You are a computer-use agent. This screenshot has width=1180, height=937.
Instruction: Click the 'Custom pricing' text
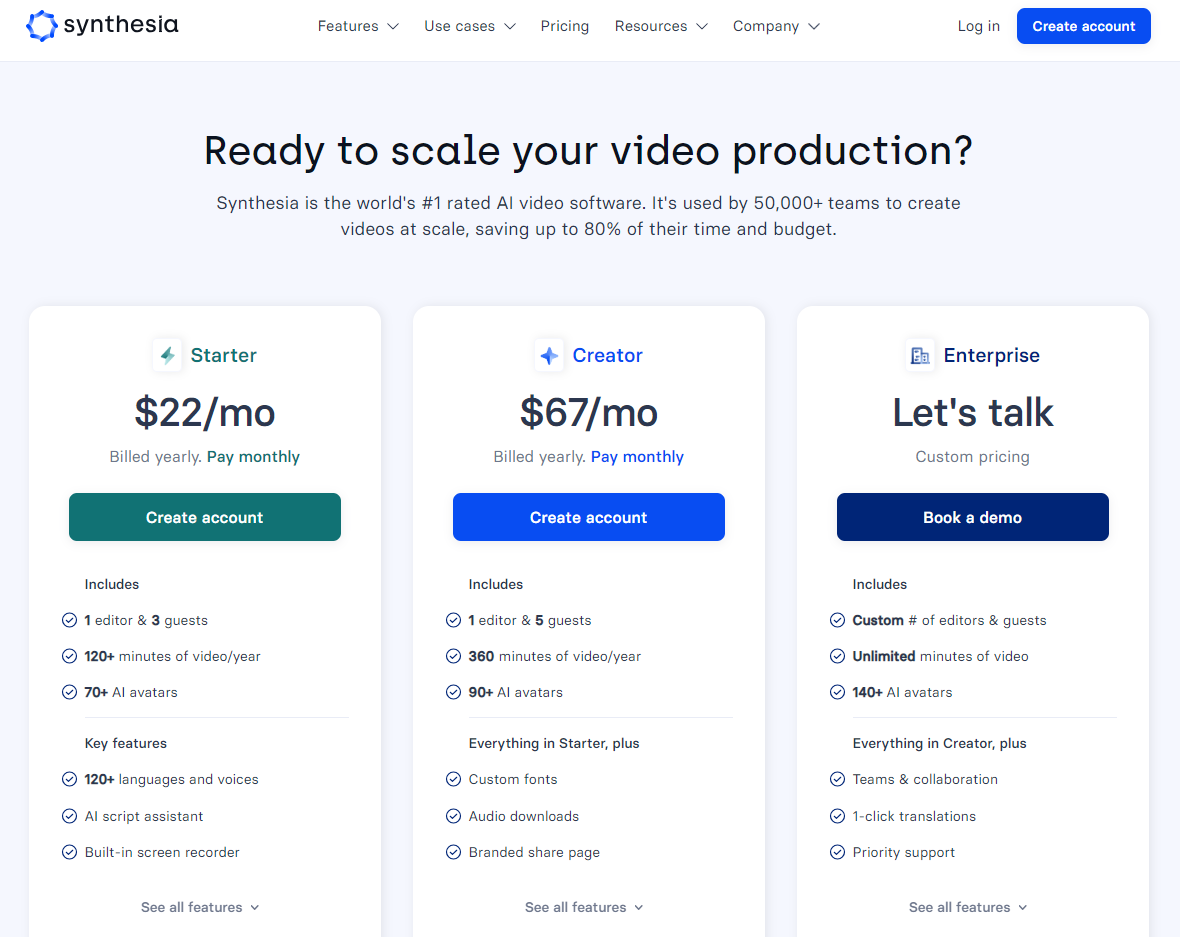[972, 457]
